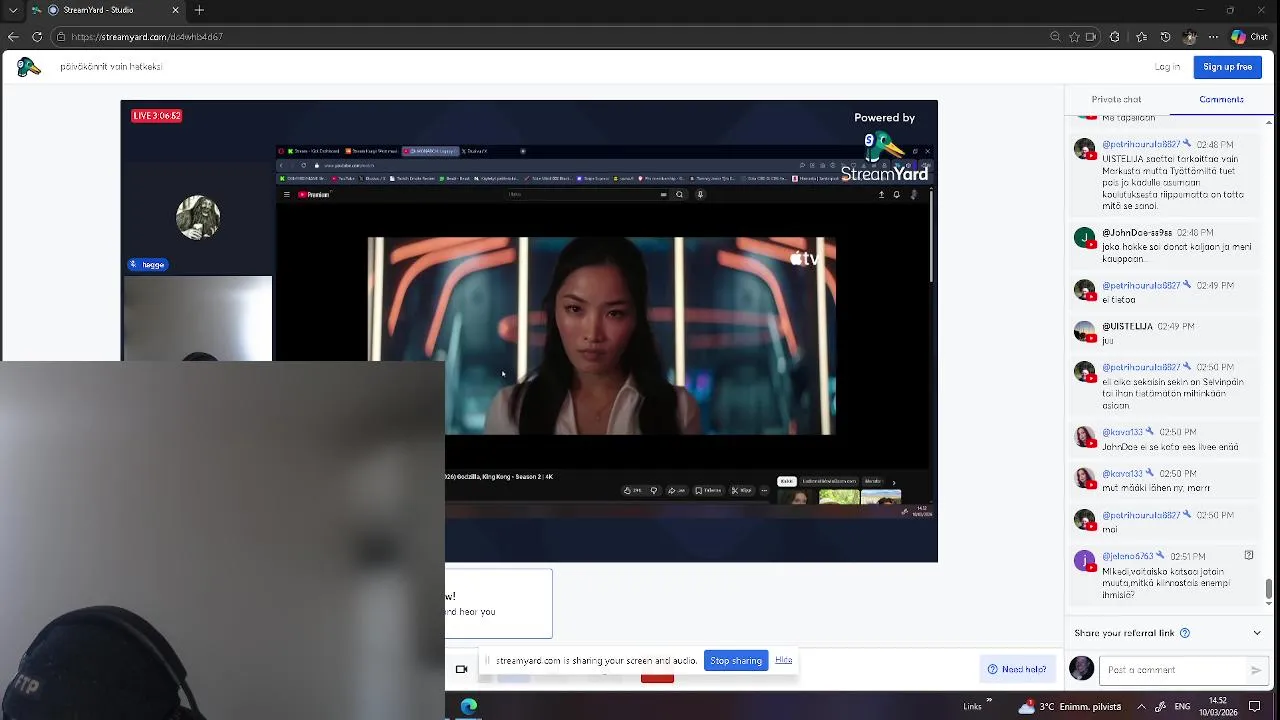Viewport: 1280px width, 720px height.
Task: Click guest avatar above Heggie label
Action: 198,218
